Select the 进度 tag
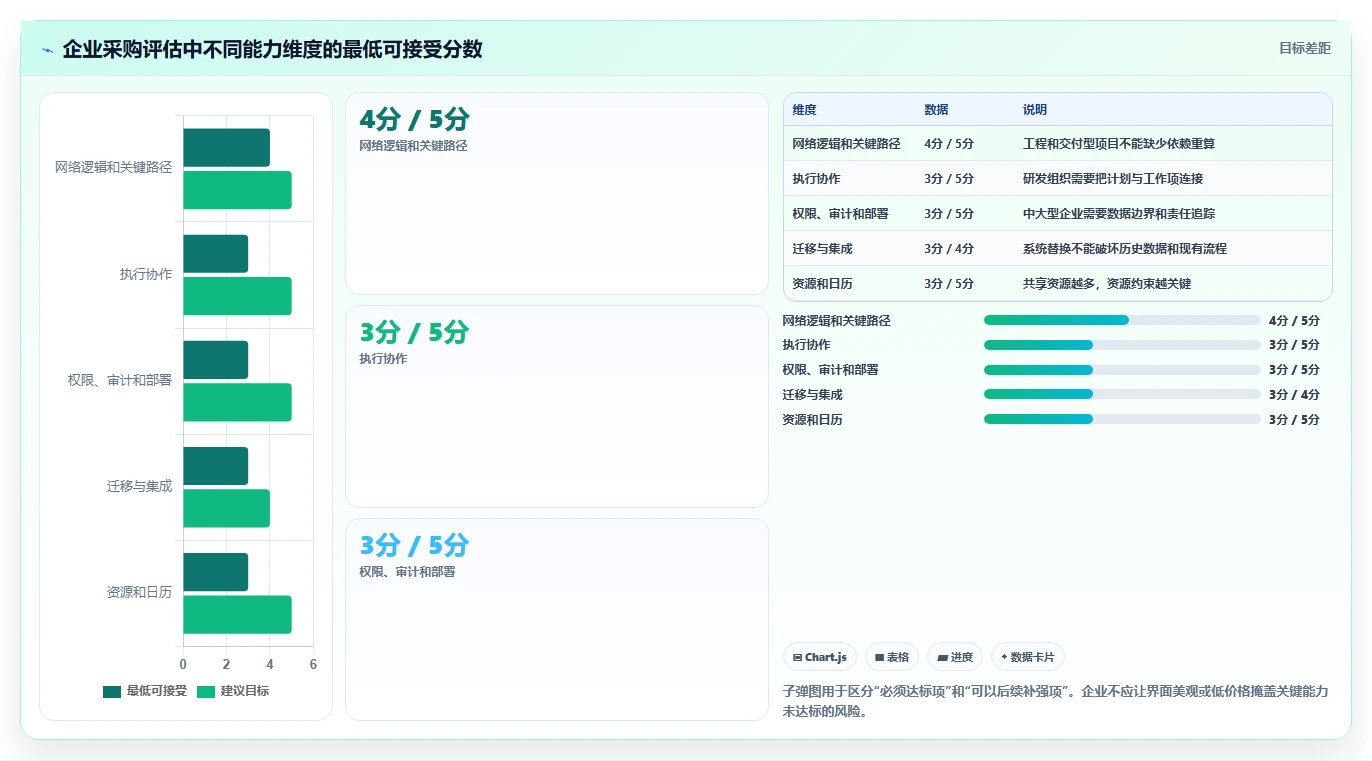The height and width of the screenshot is (761, 1372). pos(955,657)
